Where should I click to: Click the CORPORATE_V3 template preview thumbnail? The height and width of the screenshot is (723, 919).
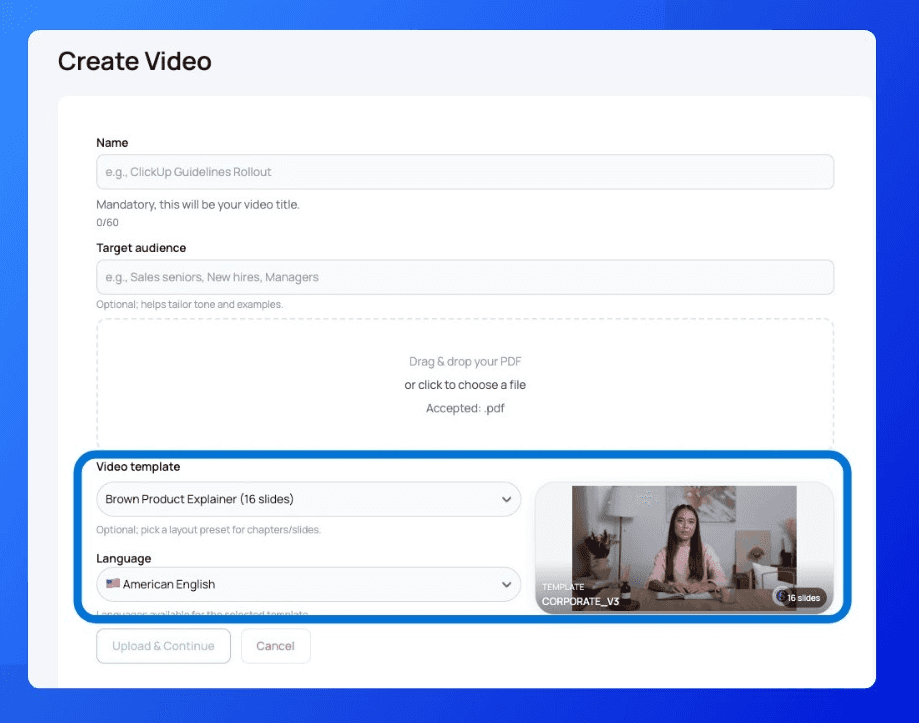pyautogui.click(x=684, y=548)
